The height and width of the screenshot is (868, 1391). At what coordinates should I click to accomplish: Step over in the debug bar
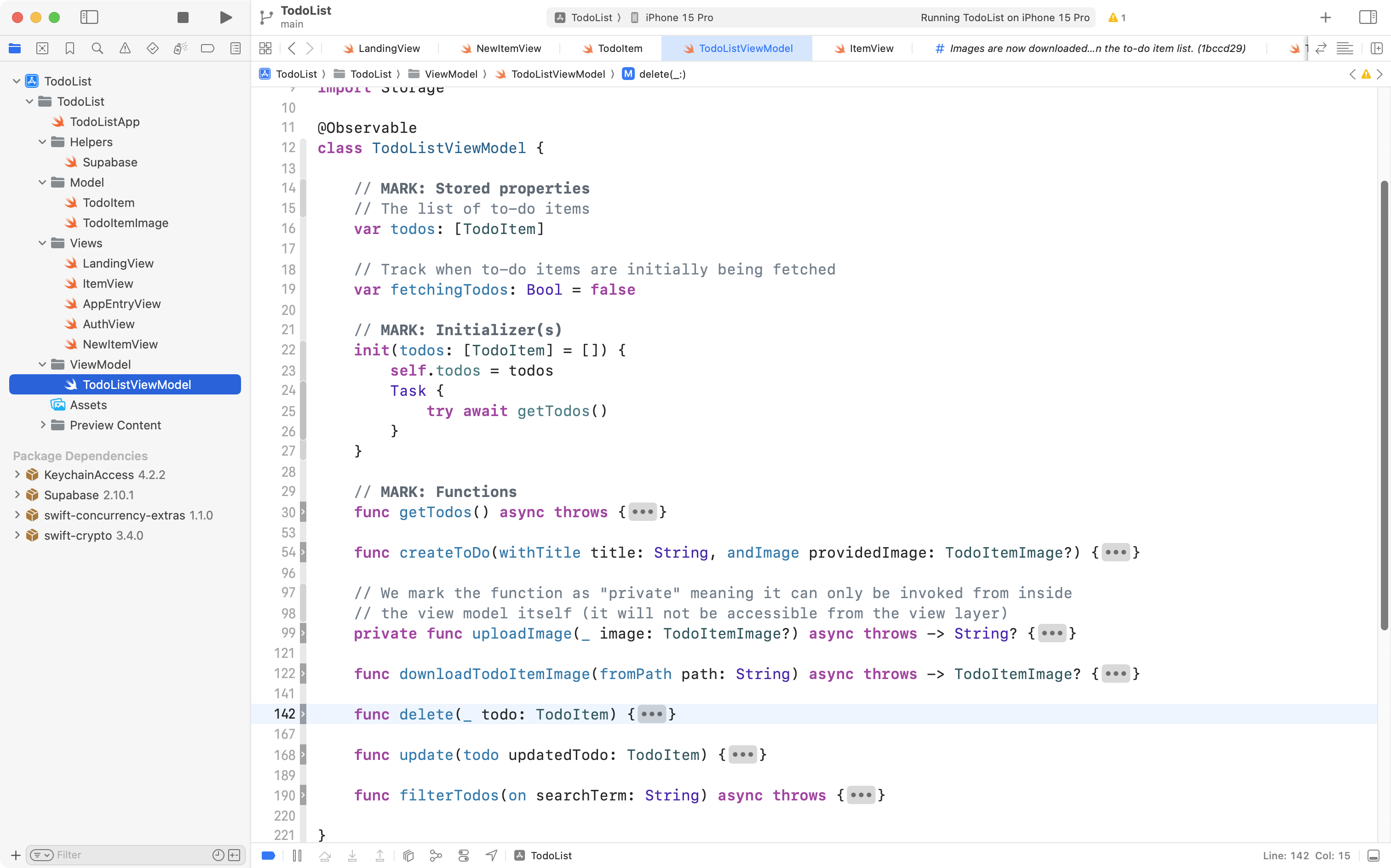point(324,856)
